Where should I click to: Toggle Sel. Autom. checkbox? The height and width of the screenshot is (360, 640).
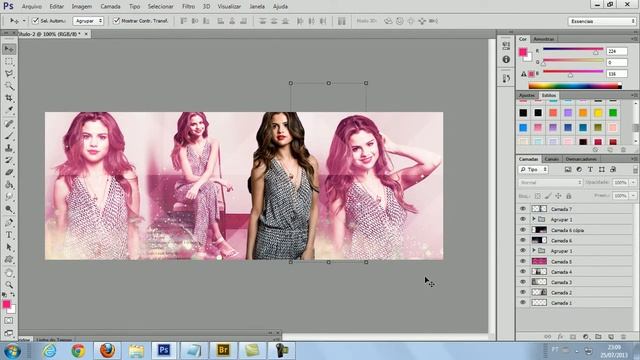tap(36, 20)
